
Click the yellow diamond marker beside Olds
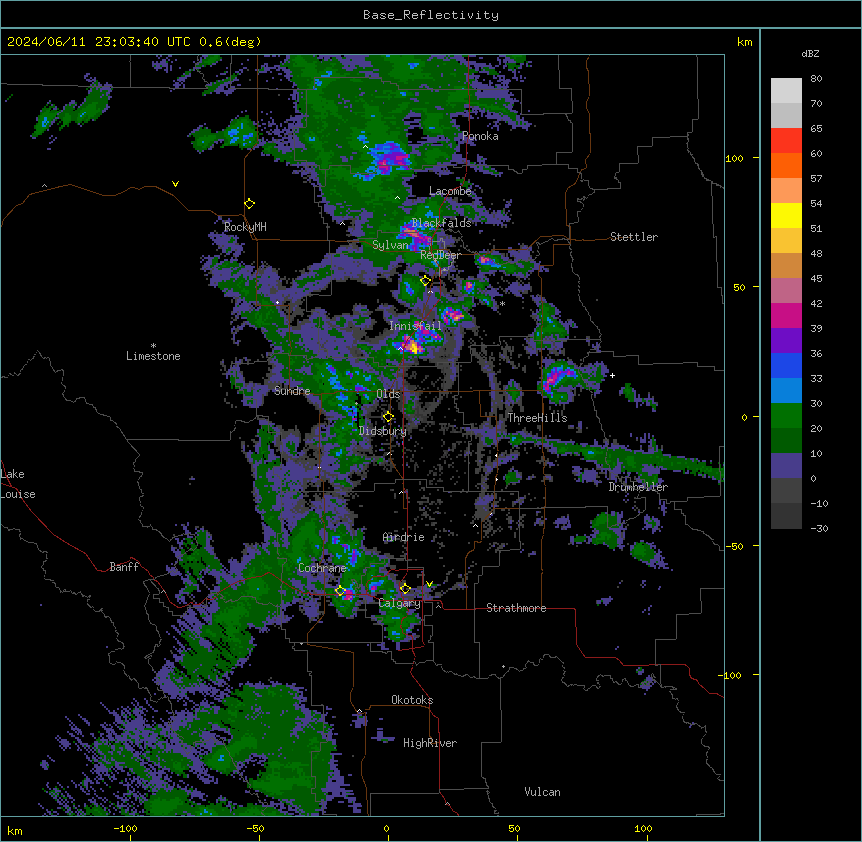pyautogui.click(x=388, y=417)
